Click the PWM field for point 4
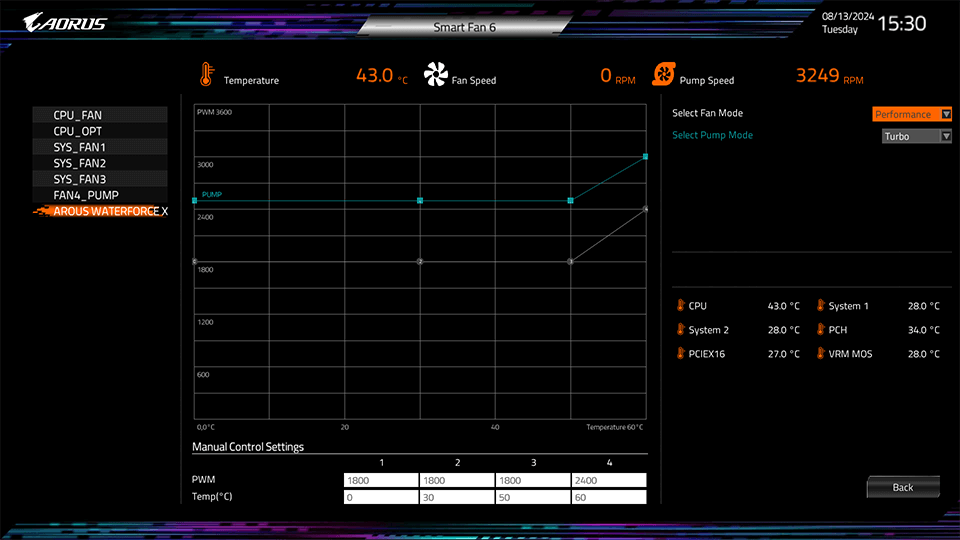 pyautogui.click(x=608, y=480)
